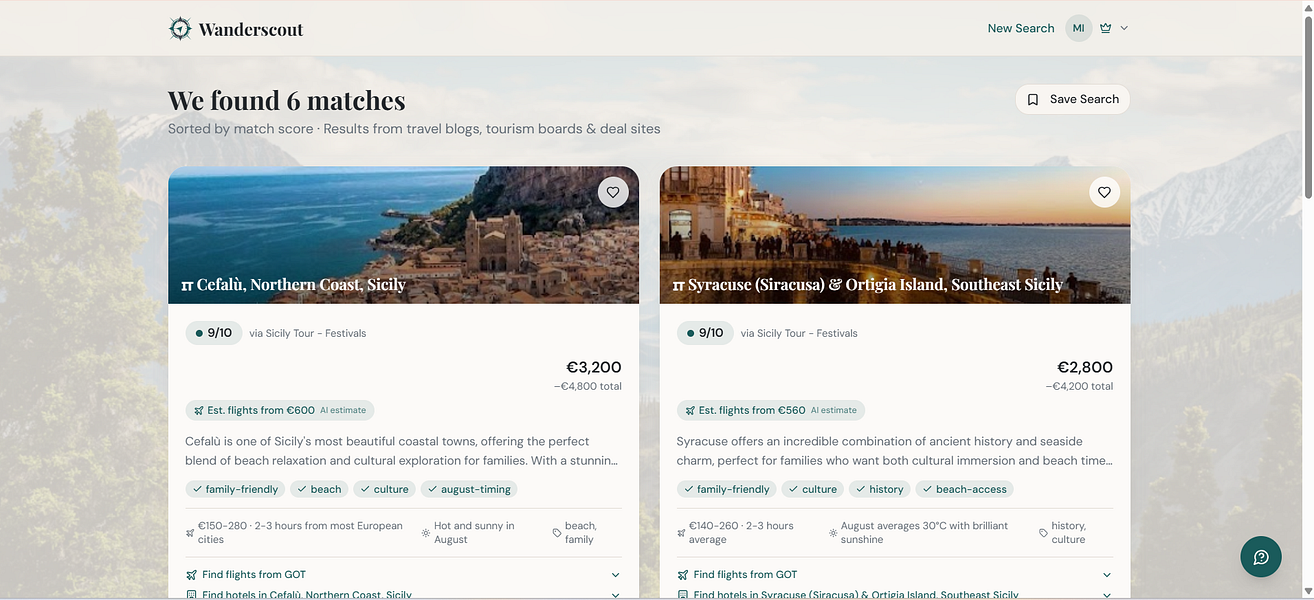Open the chat support bubble
This screenshot has height=600, width=1314.
coord(1261,557)
